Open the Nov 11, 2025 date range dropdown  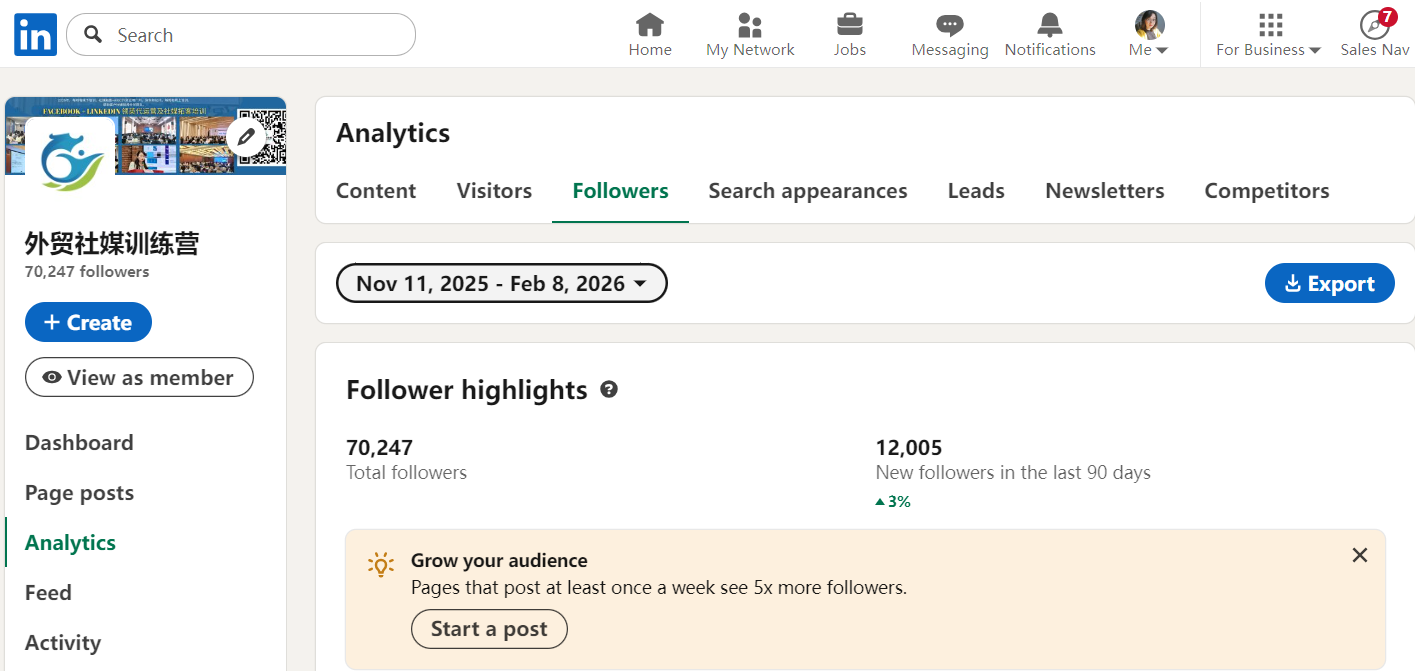click(502, 284)
